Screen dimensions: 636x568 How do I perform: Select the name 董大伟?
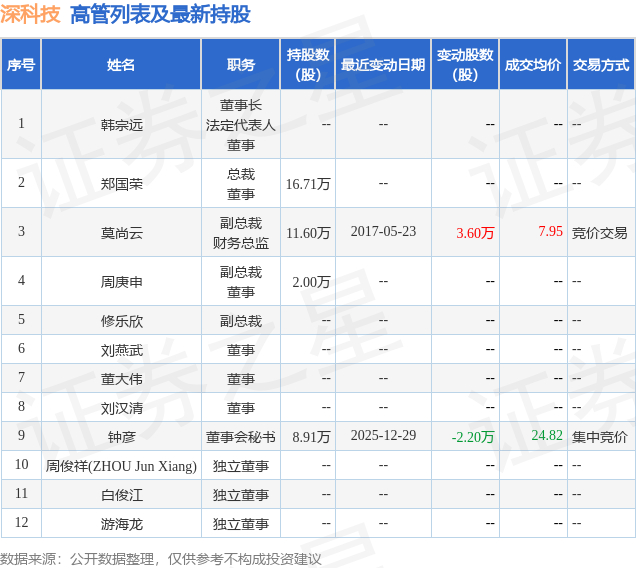tap(122, 379)
